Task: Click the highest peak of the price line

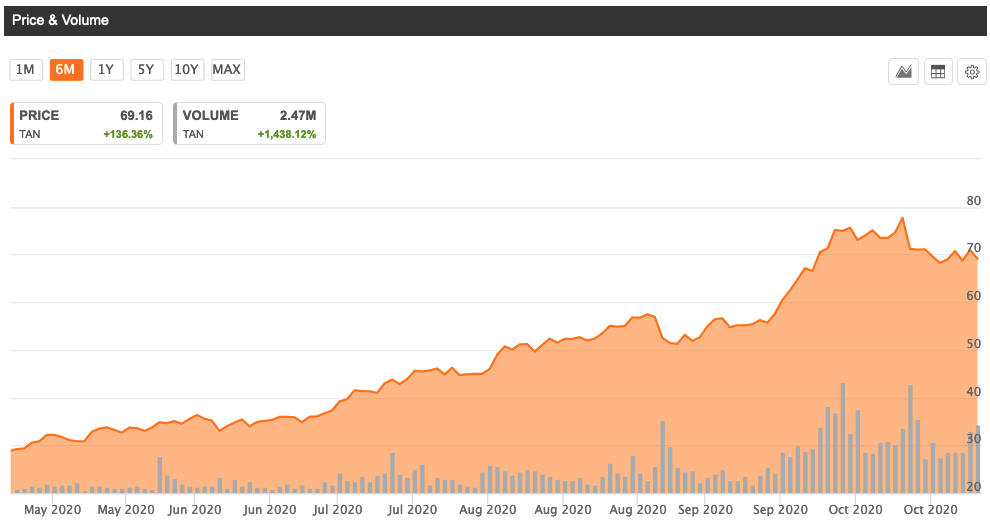Action: point(903,218)
